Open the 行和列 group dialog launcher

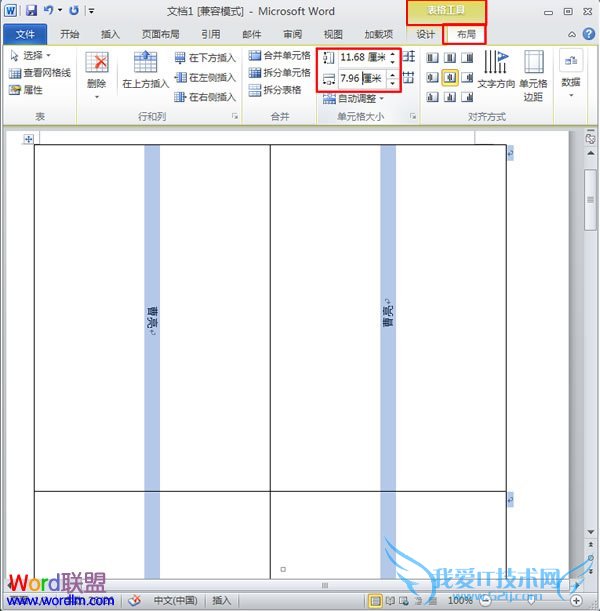tap(235, 116)
